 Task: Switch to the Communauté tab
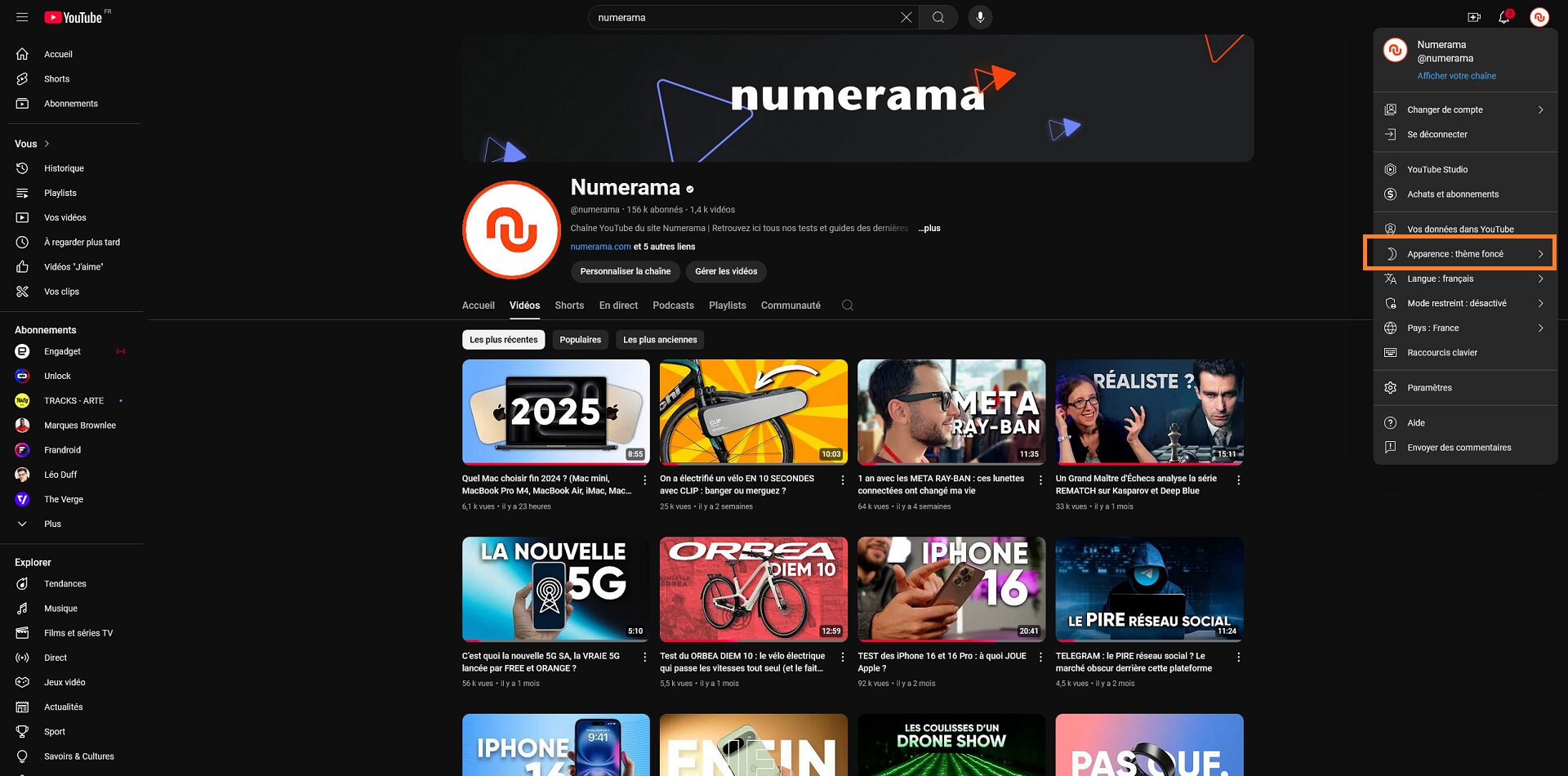[x=791, y=305]
